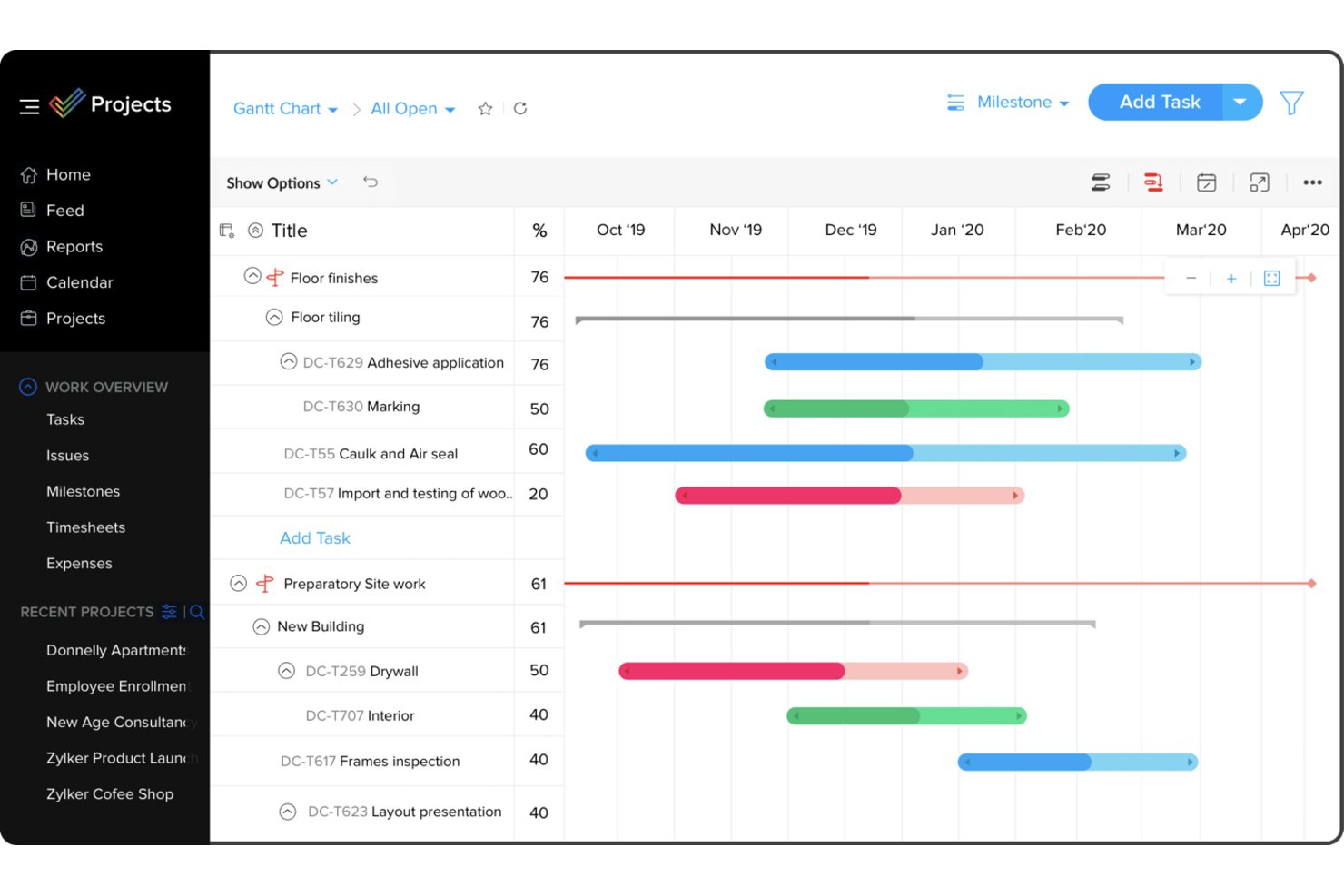Mark view as favorite with star icon
This screenshot has height=896, width=1344.
tap(486, 109)
